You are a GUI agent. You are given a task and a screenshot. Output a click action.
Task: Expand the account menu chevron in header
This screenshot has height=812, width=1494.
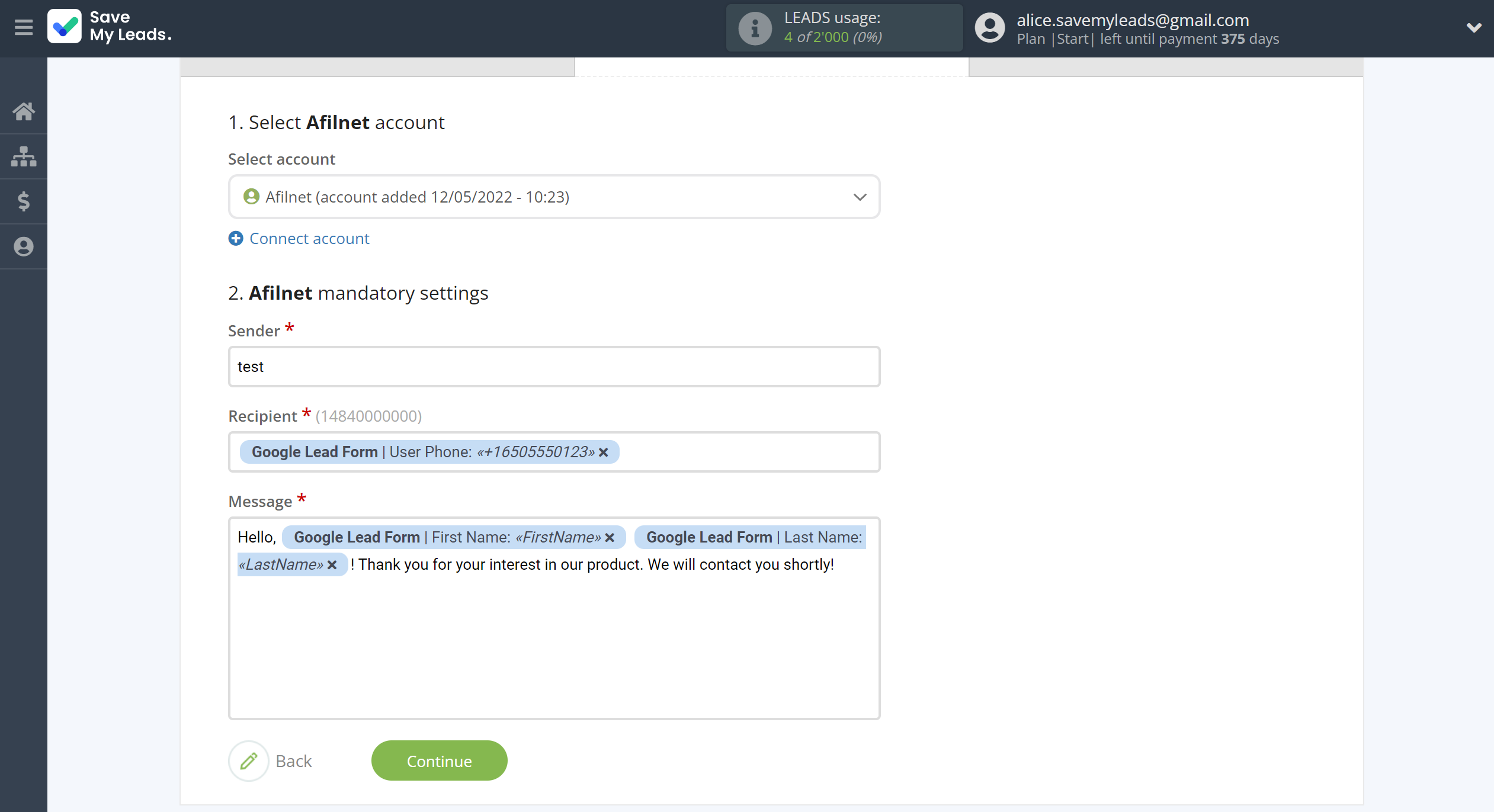1474,27
